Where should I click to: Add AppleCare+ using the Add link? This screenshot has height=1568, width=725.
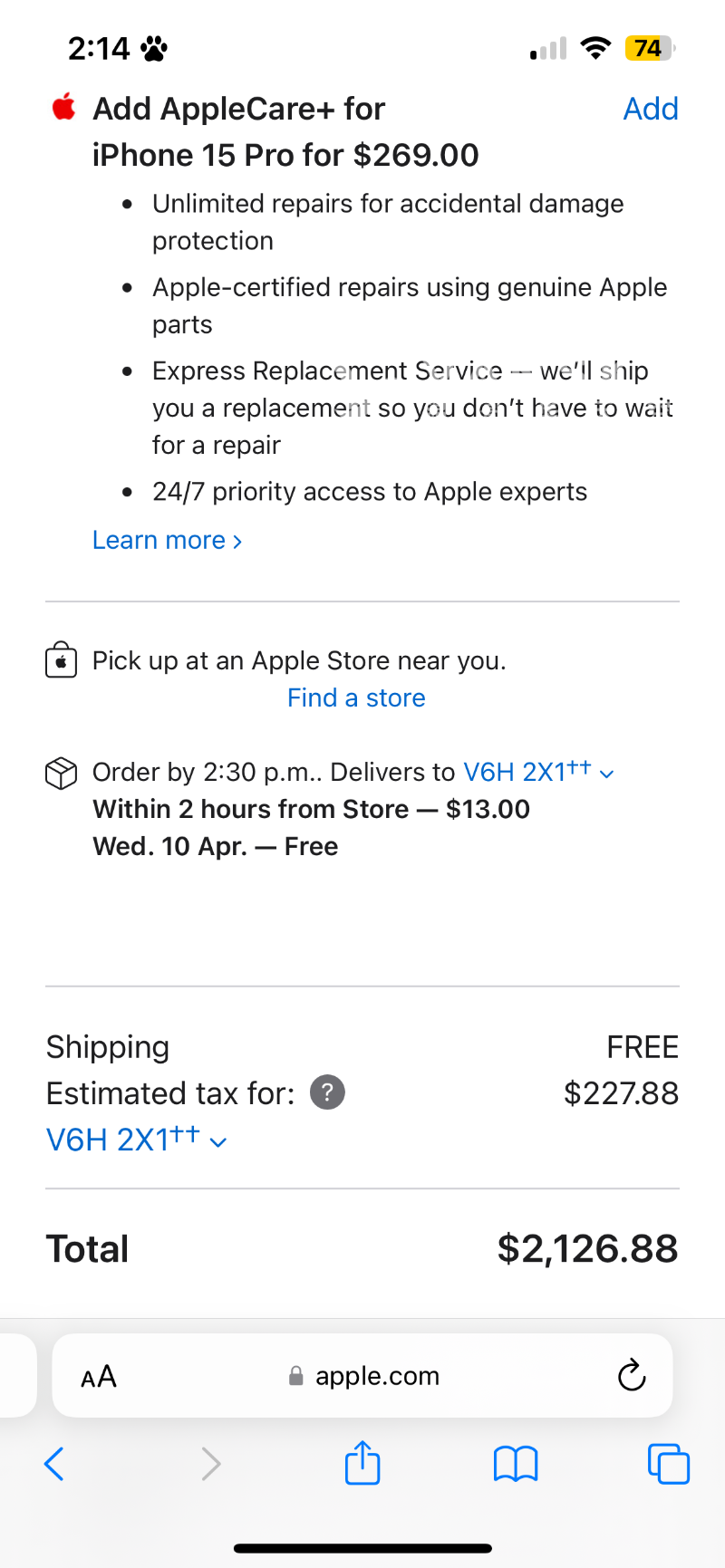[x=651, y=109]
